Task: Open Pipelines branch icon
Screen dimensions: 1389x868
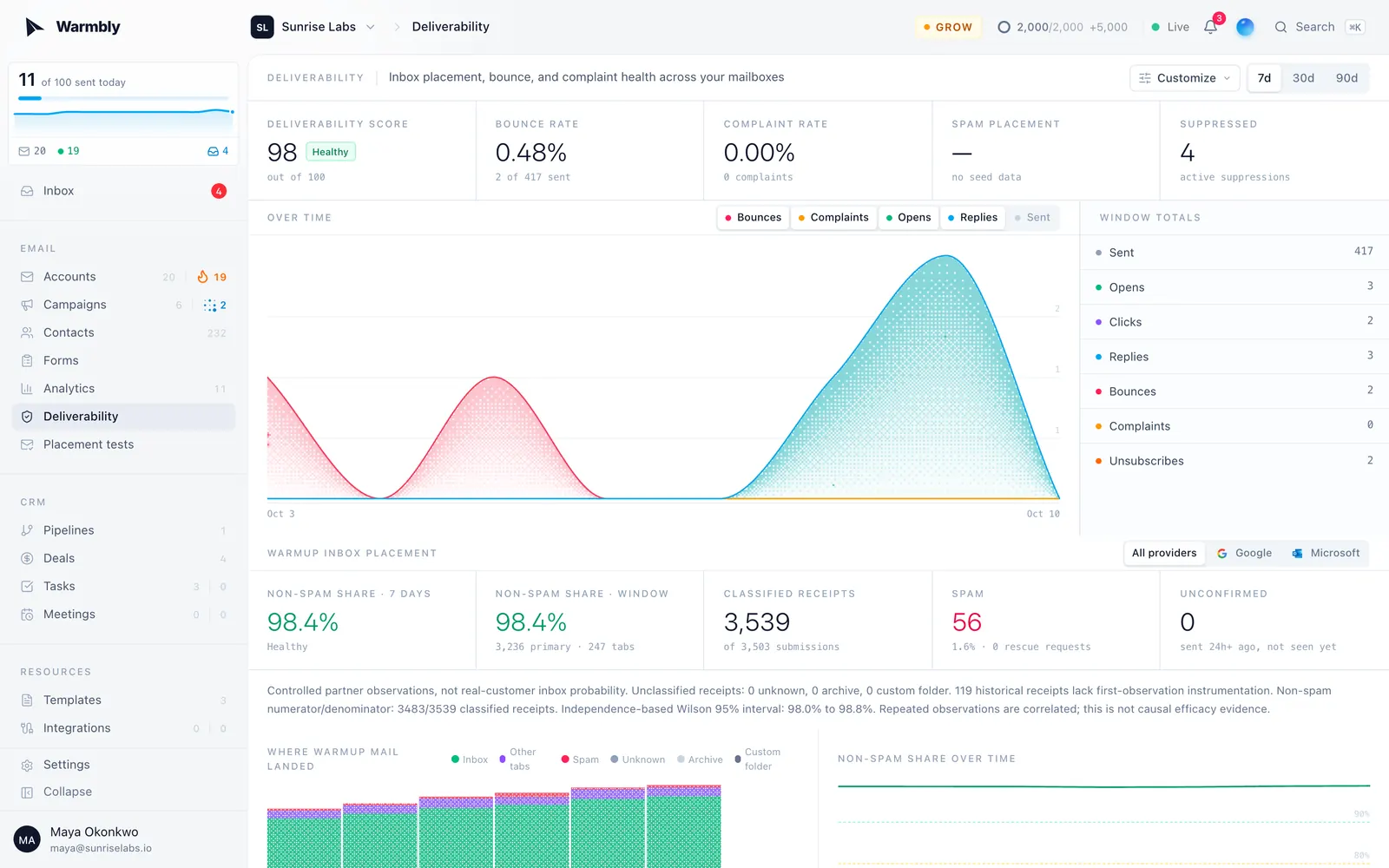Action: click(27, 530)
